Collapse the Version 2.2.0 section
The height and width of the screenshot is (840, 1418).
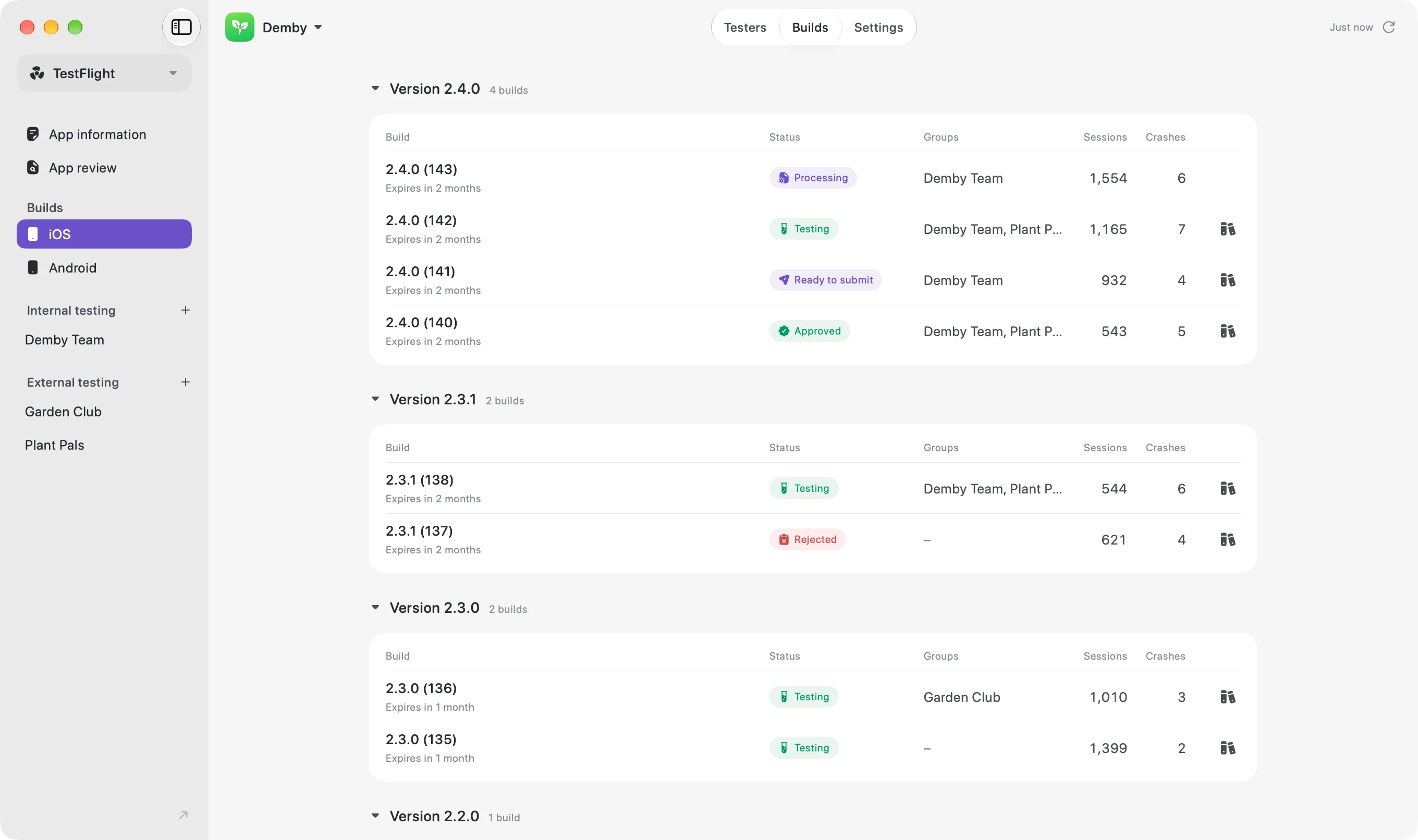point(375,816)
